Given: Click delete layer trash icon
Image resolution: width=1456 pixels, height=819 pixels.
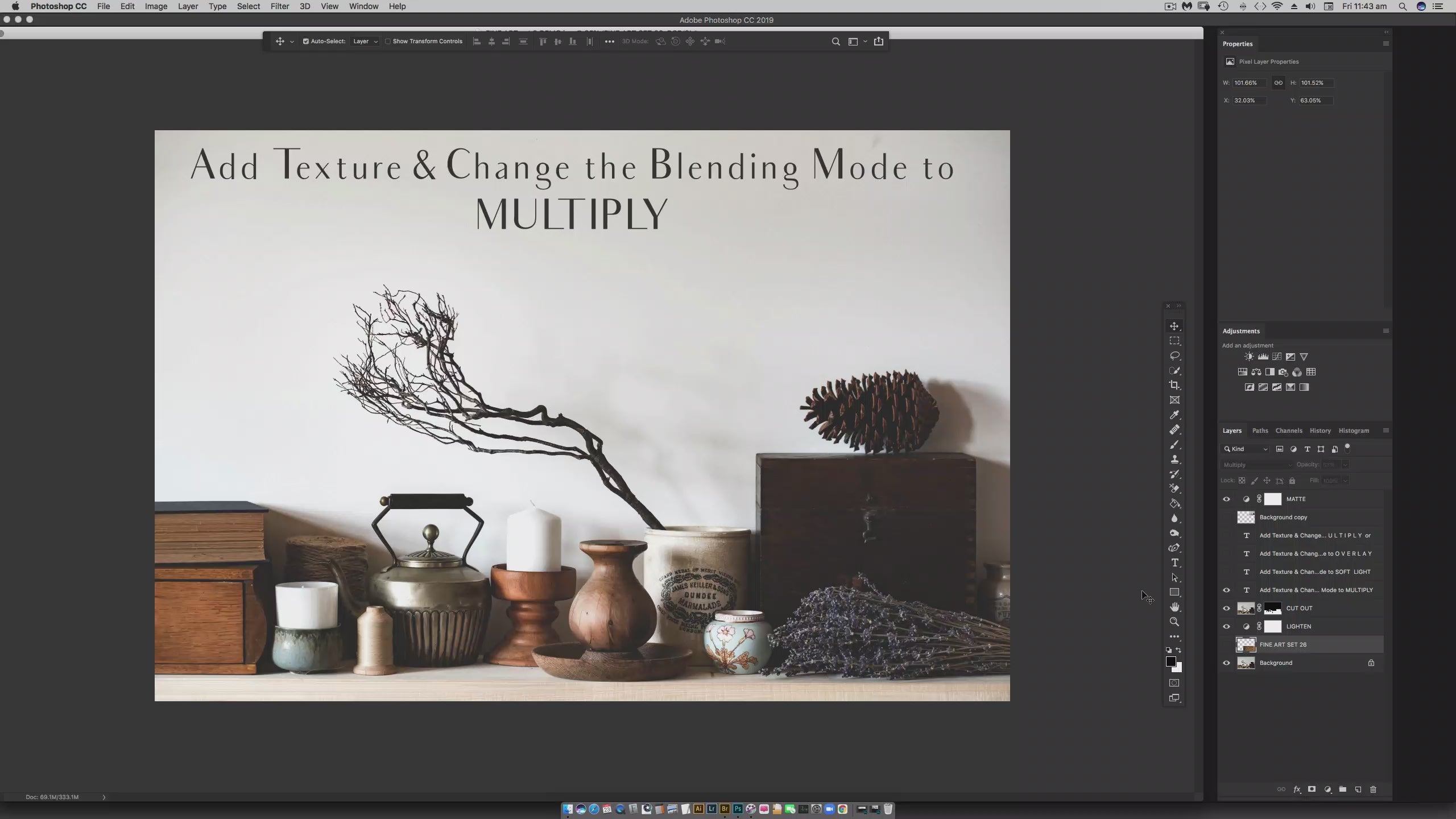Looking at the screenshot, I should [x=1373, y=789].
